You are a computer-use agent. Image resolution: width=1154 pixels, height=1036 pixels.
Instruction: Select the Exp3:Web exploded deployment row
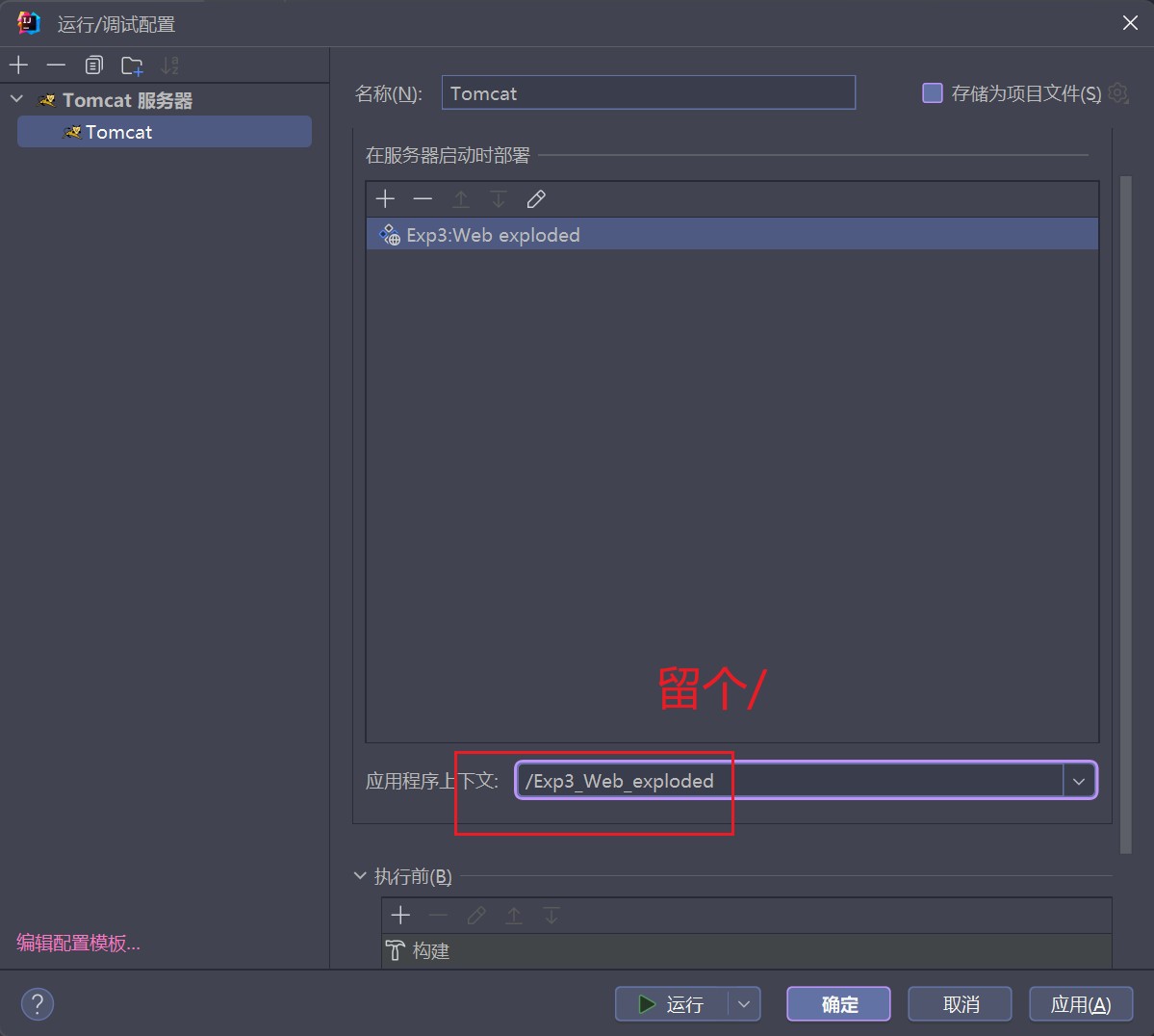[732, 234]
